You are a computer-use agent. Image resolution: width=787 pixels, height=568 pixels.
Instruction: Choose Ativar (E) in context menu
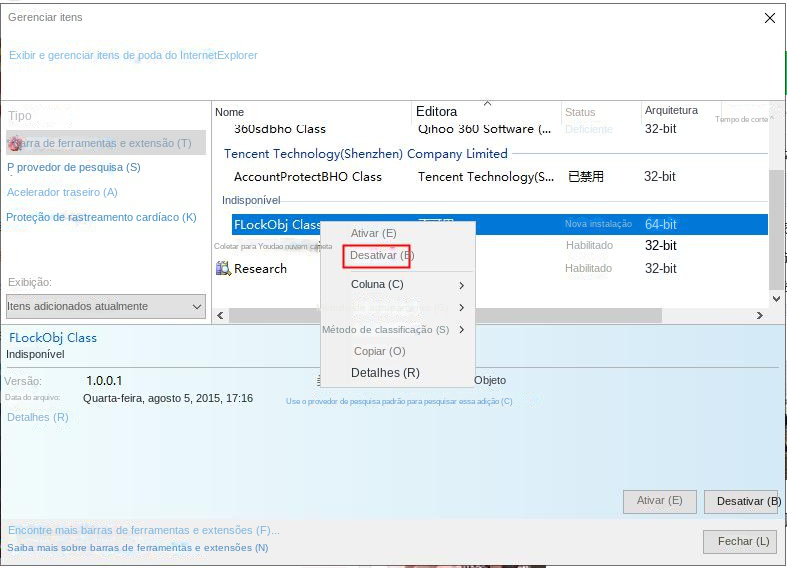(x=373, y=233)
